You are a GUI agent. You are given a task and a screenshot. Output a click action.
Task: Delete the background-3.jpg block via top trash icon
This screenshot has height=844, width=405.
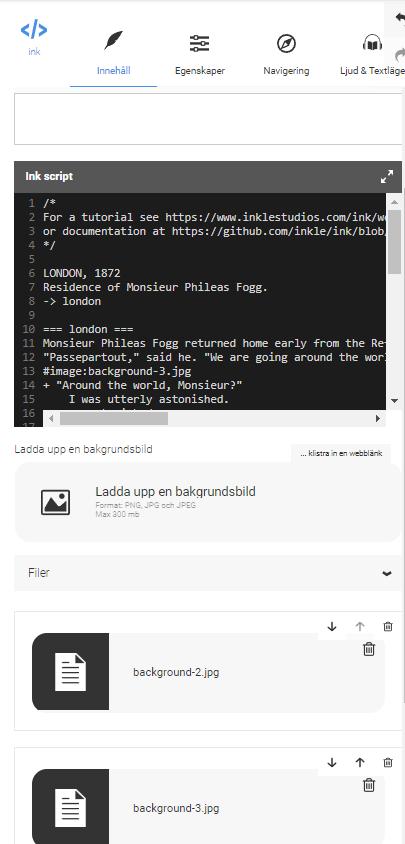click(388, 762)
